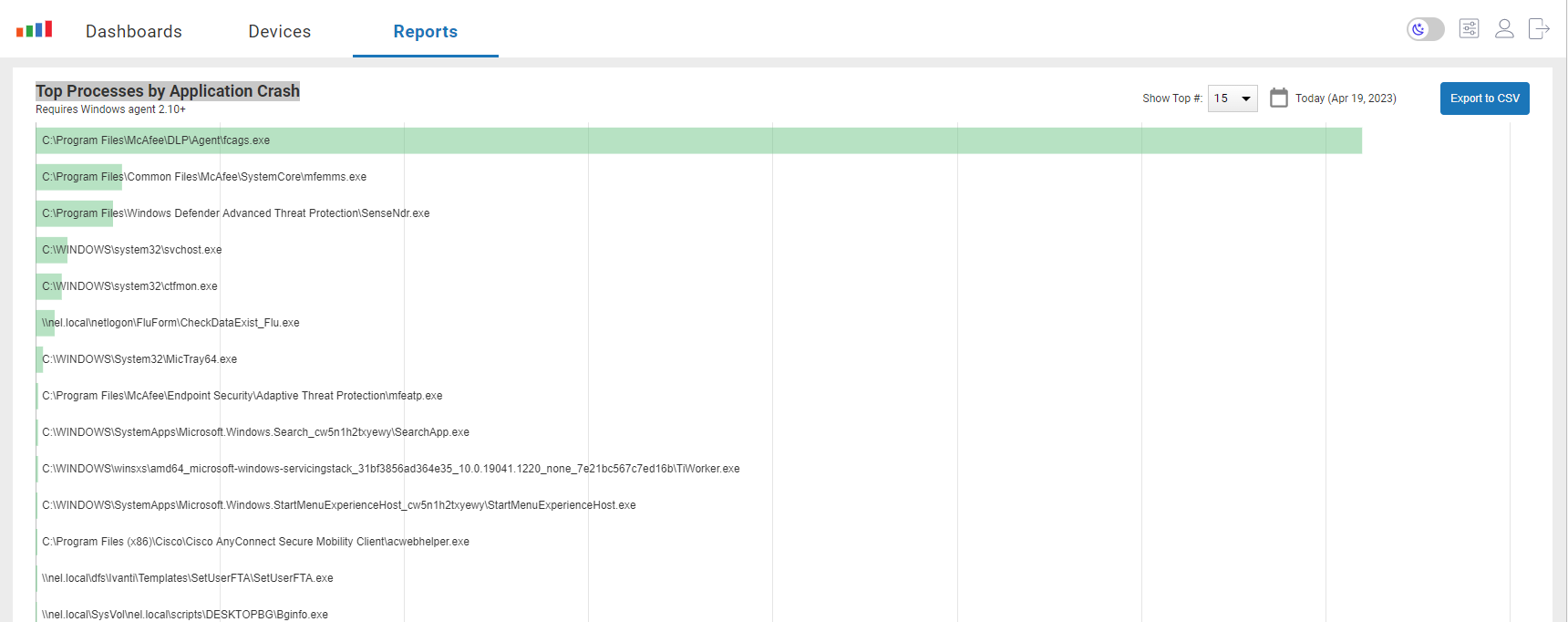The image size is (1568, 622).
Task: Open the user profile icon
Action: [x=1504, y=29]
